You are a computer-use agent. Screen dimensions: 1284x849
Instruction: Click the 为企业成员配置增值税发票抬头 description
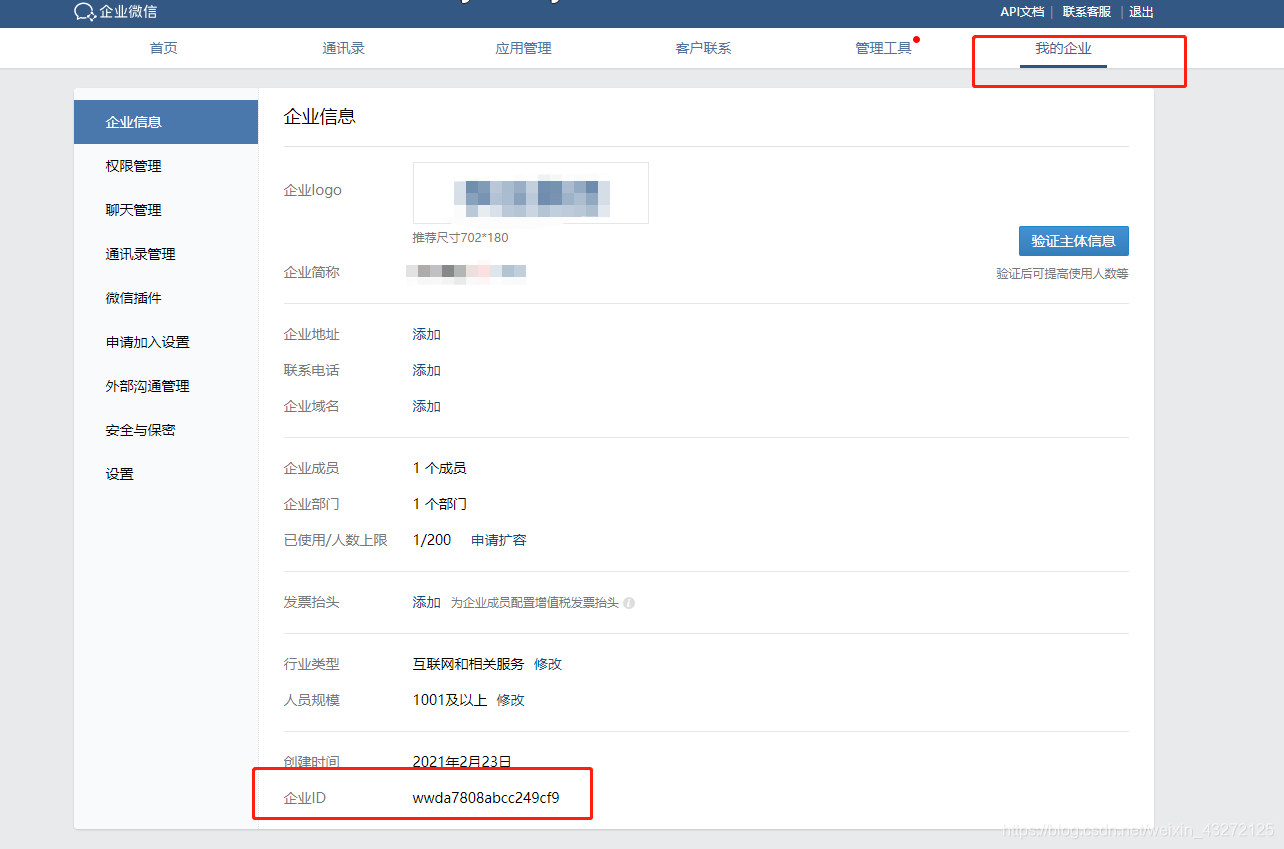pos(535,603)
